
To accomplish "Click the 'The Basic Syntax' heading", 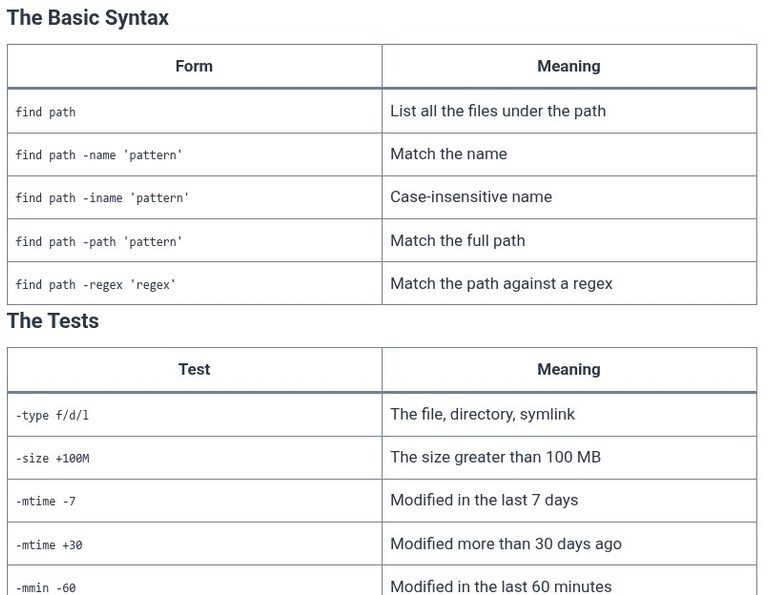I will tap(88, 18).
